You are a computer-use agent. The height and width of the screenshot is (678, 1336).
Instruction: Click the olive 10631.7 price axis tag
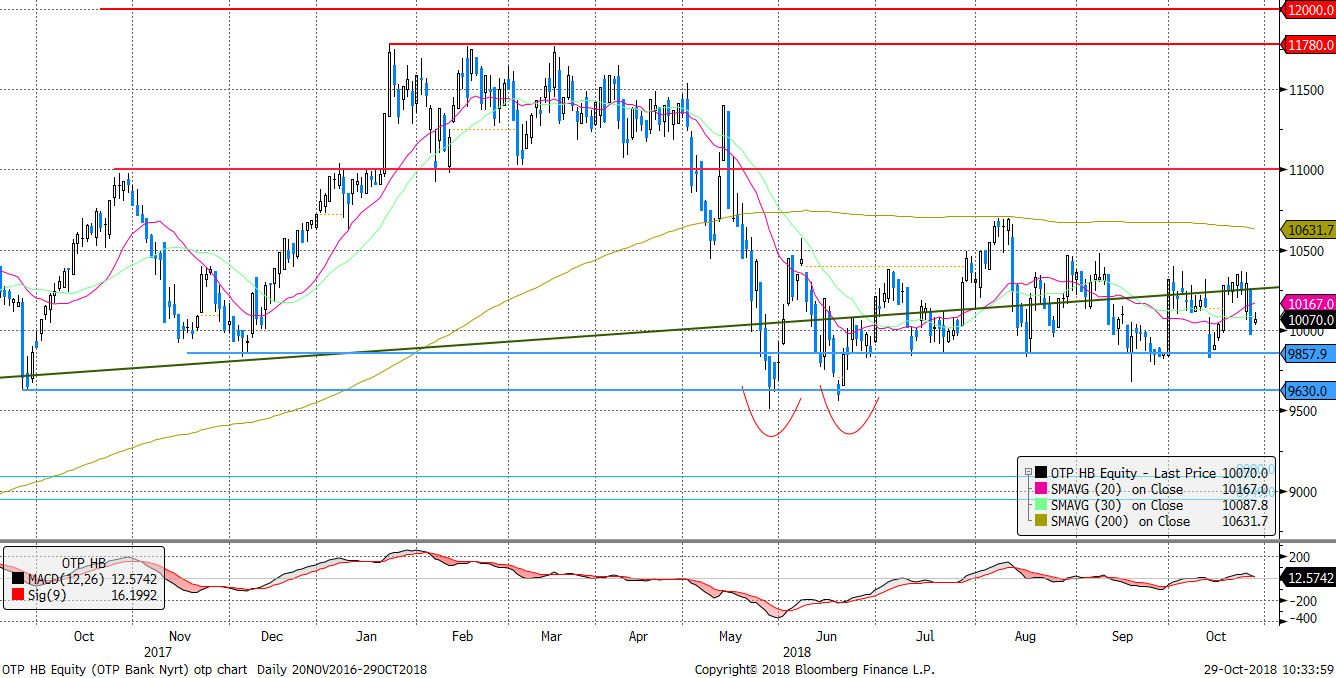coord(1308,229)
